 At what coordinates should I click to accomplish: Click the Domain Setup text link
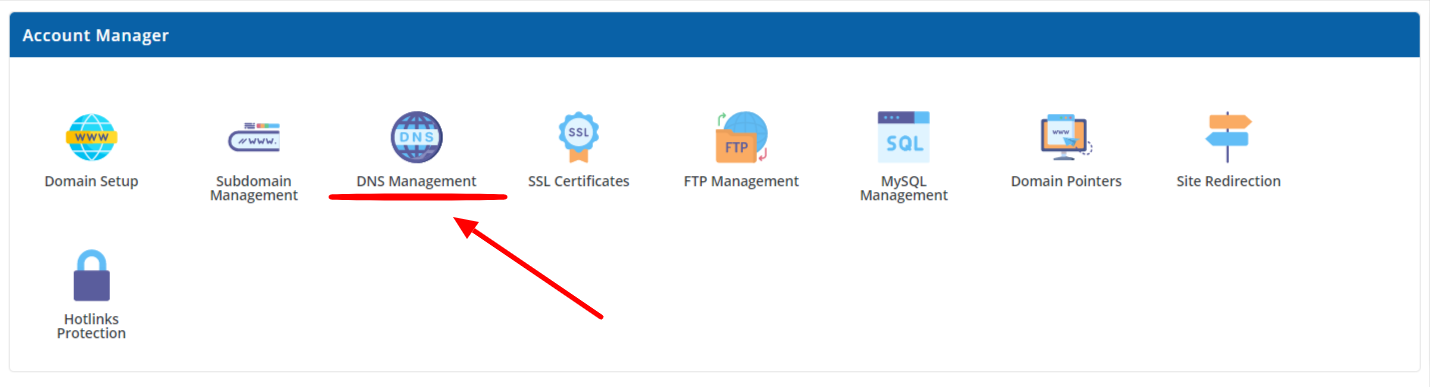pyautogui.click(x=91, y=181)
